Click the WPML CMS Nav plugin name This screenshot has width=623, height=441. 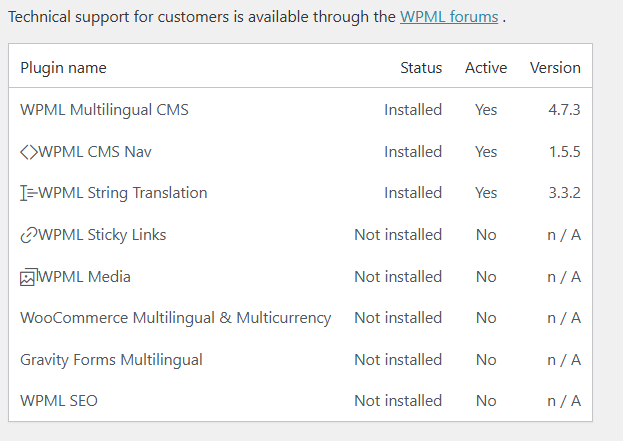point(95,152)
